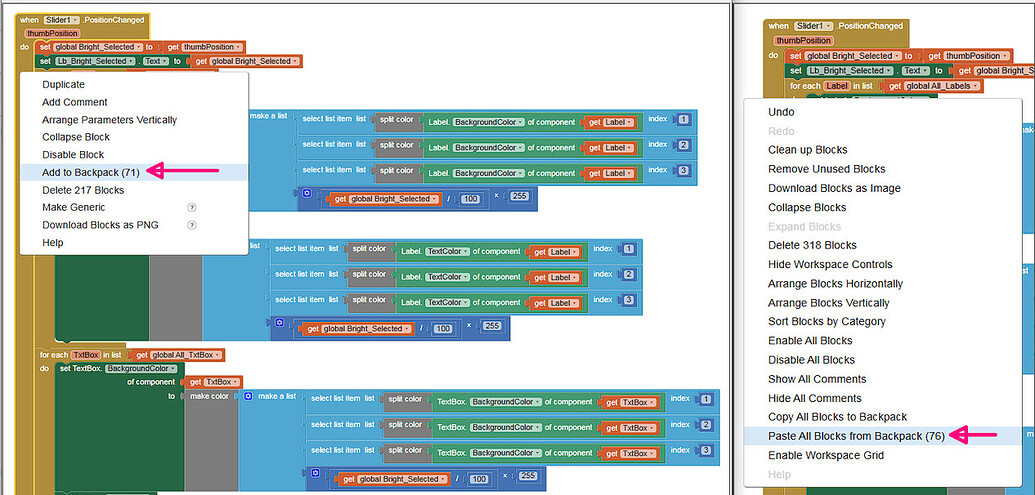Open Slider1 dropdown in right workspace event block
This screenshot has width=1035, height=495.
[816, 26]
